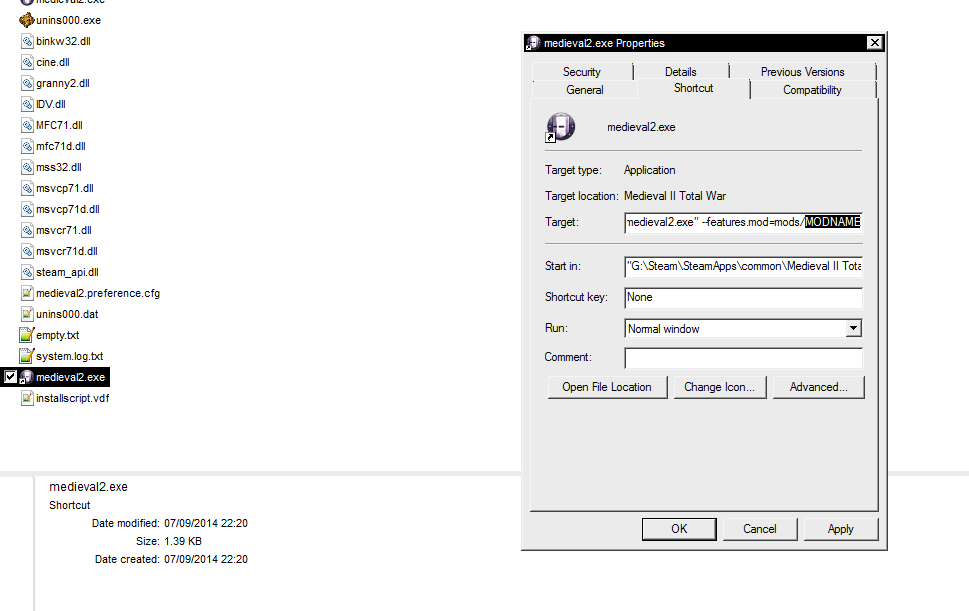Image resolution: width=969 pixels, height=611 pixels.
Task: Switch to the Previous Versions tab
Action: (x=802, y=72)
